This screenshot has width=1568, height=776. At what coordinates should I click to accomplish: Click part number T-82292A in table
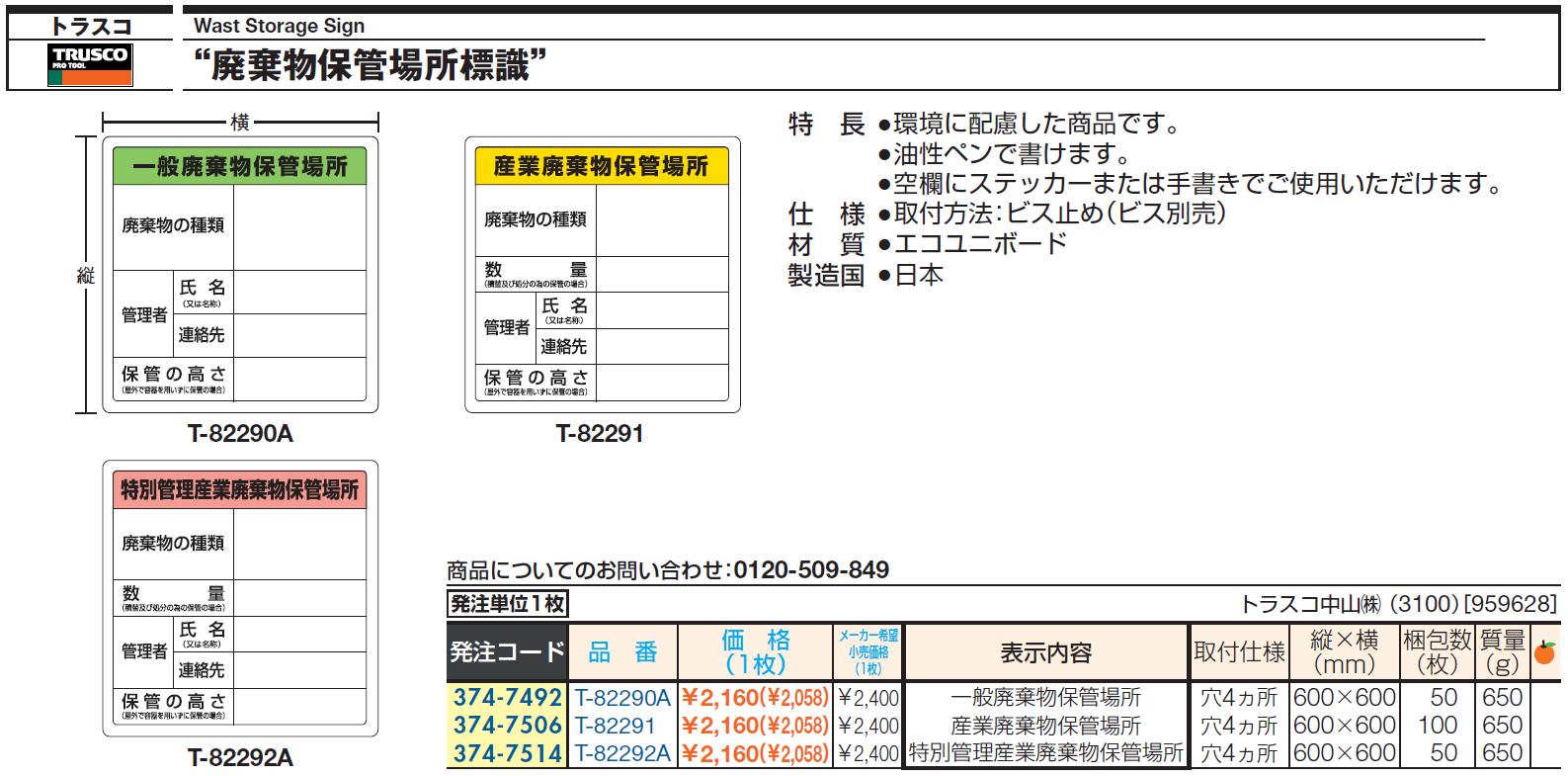tap(622, 752)
